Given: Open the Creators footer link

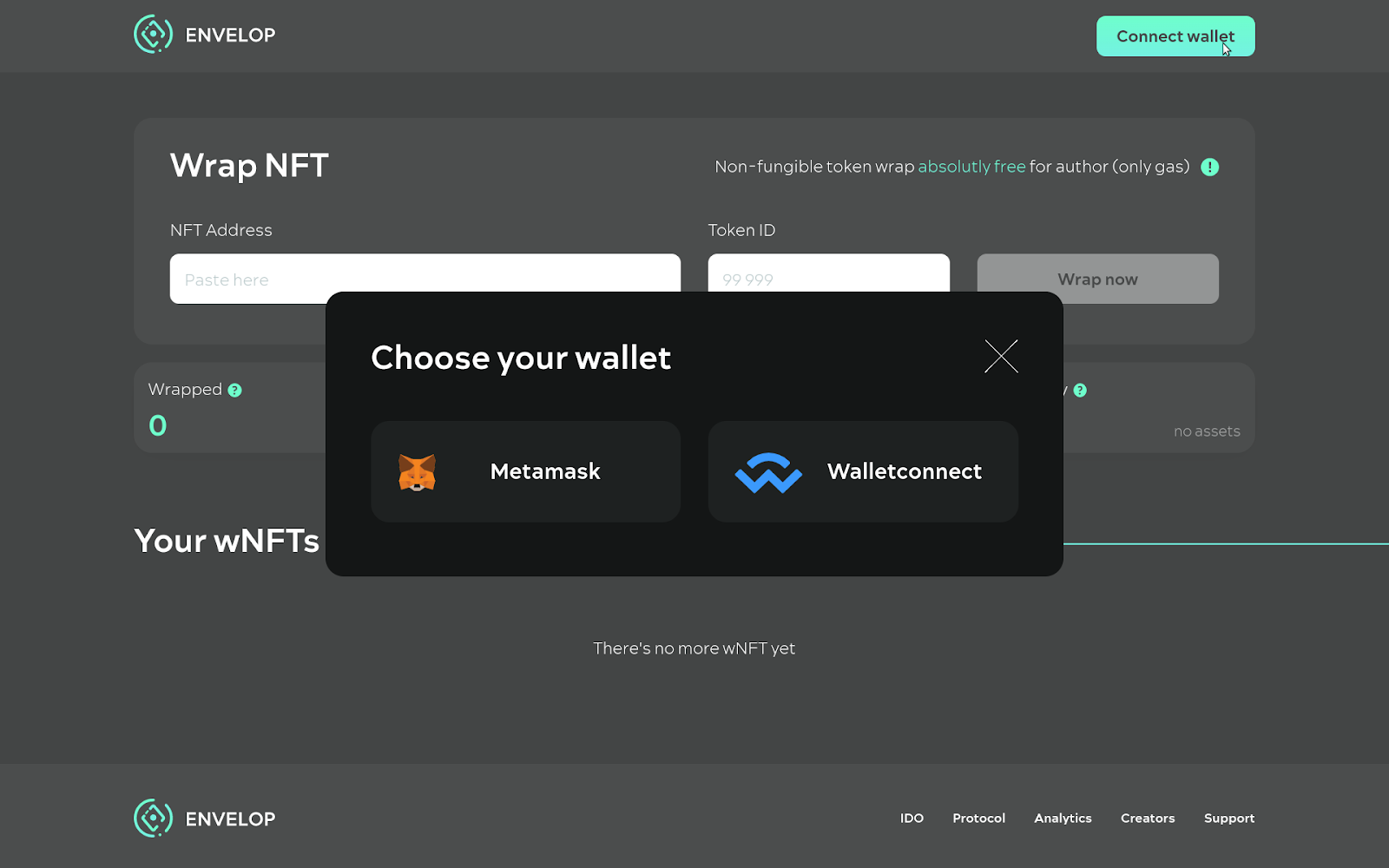Looking at the screenshot, I should coord(1148,819).
